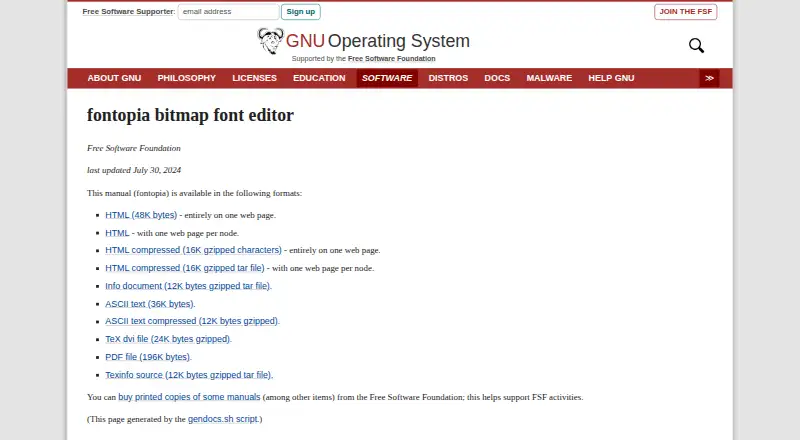Select the SOFTWARE menu item

click(387, 78)
